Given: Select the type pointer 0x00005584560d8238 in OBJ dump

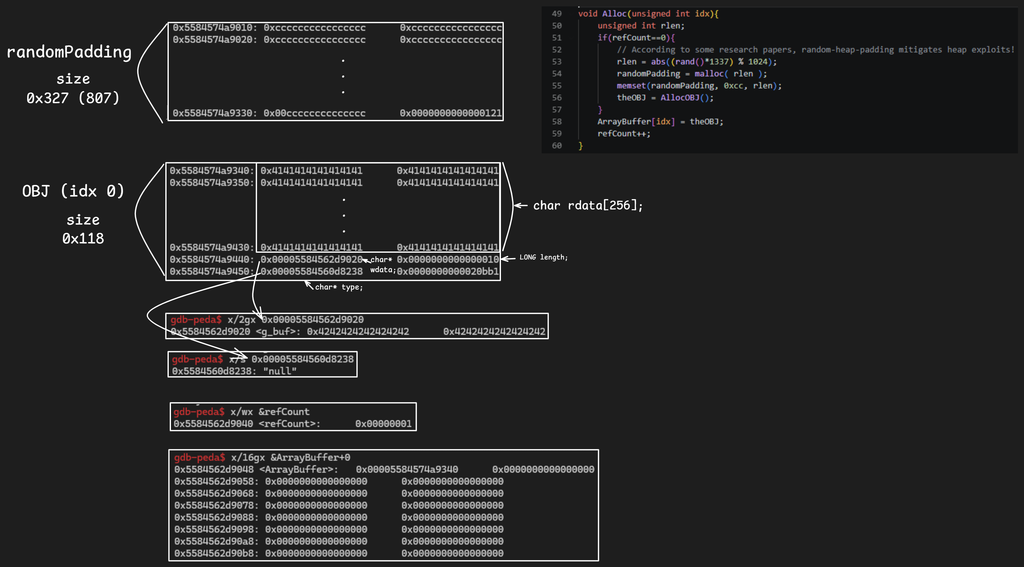Looking at the screenshot, I should tap(312, 271).
